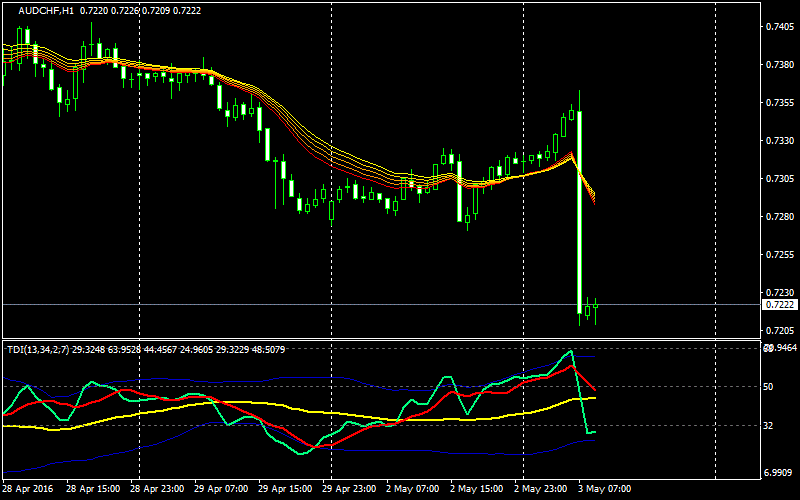
Task: Click the 0.7255 price axis label
Action: [x=779, y=255]
